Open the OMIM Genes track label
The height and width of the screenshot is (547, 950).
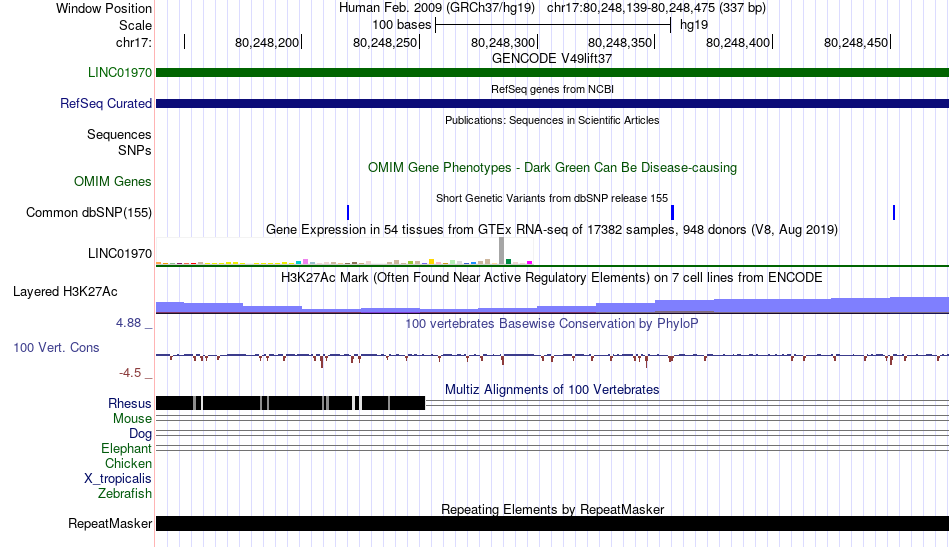pyautogui.click(x=113, y=182)
